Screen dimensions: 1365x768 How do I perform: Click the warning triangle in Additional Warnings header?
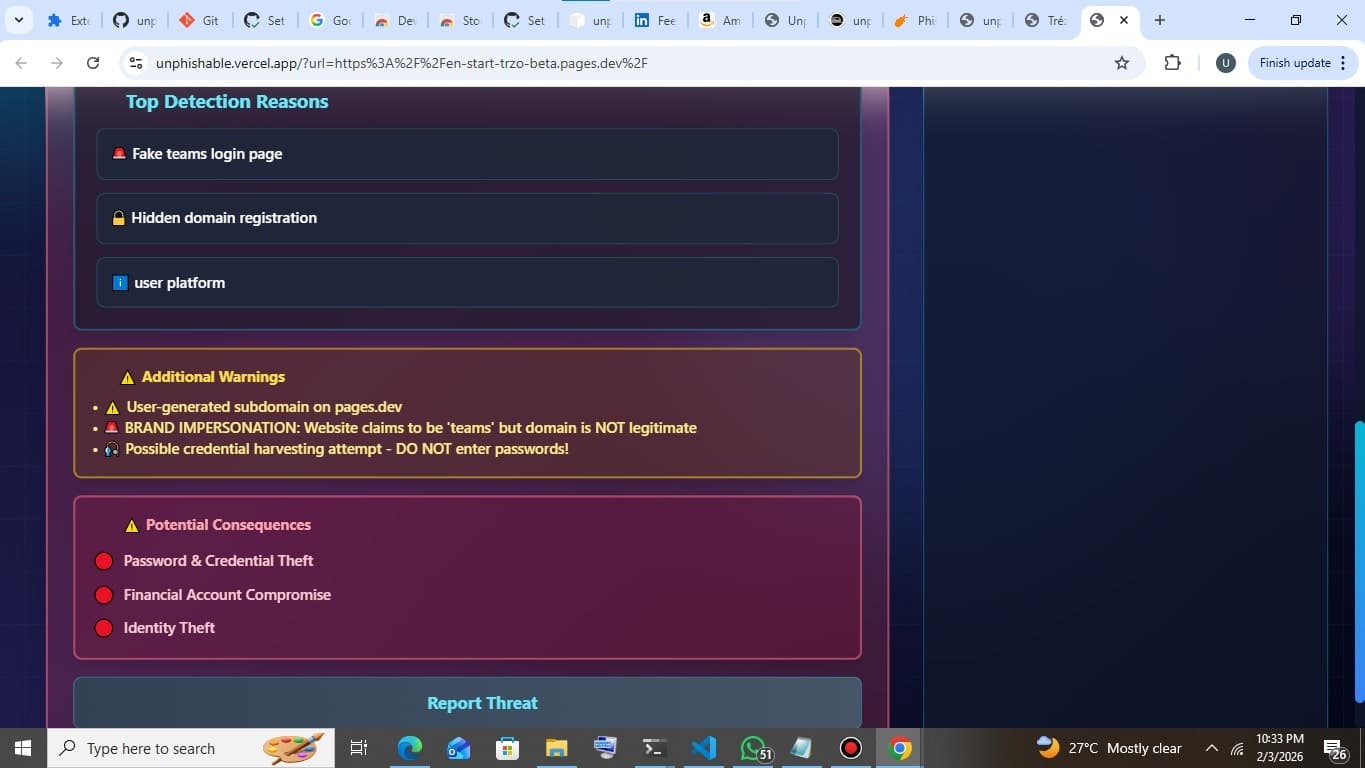coord(127,376)
